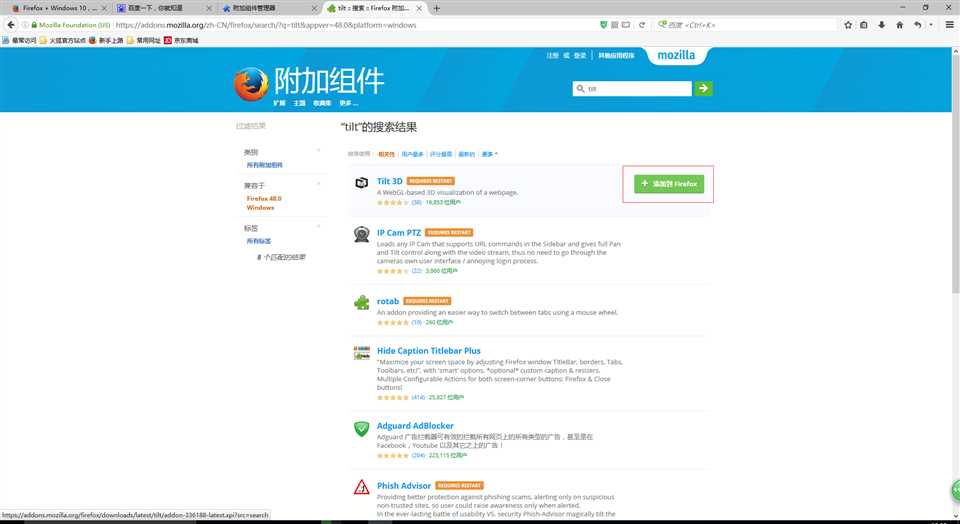Image resolution: width=960 pixels, height=524 pixels.
Task: Click the page scrollbar up arrow
Action: click(955, 52)
